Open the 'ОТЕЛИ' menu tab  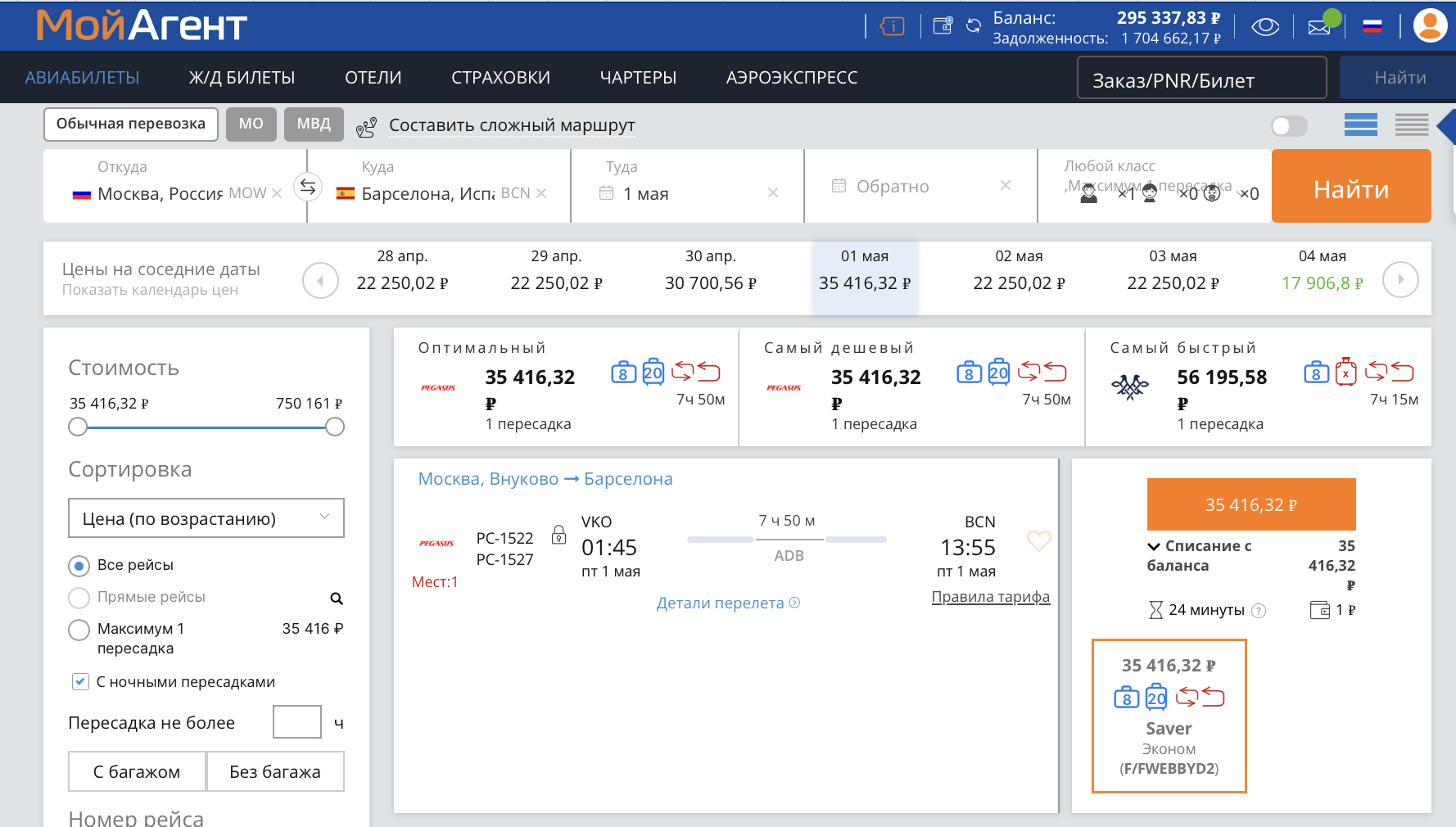(373, 78)
